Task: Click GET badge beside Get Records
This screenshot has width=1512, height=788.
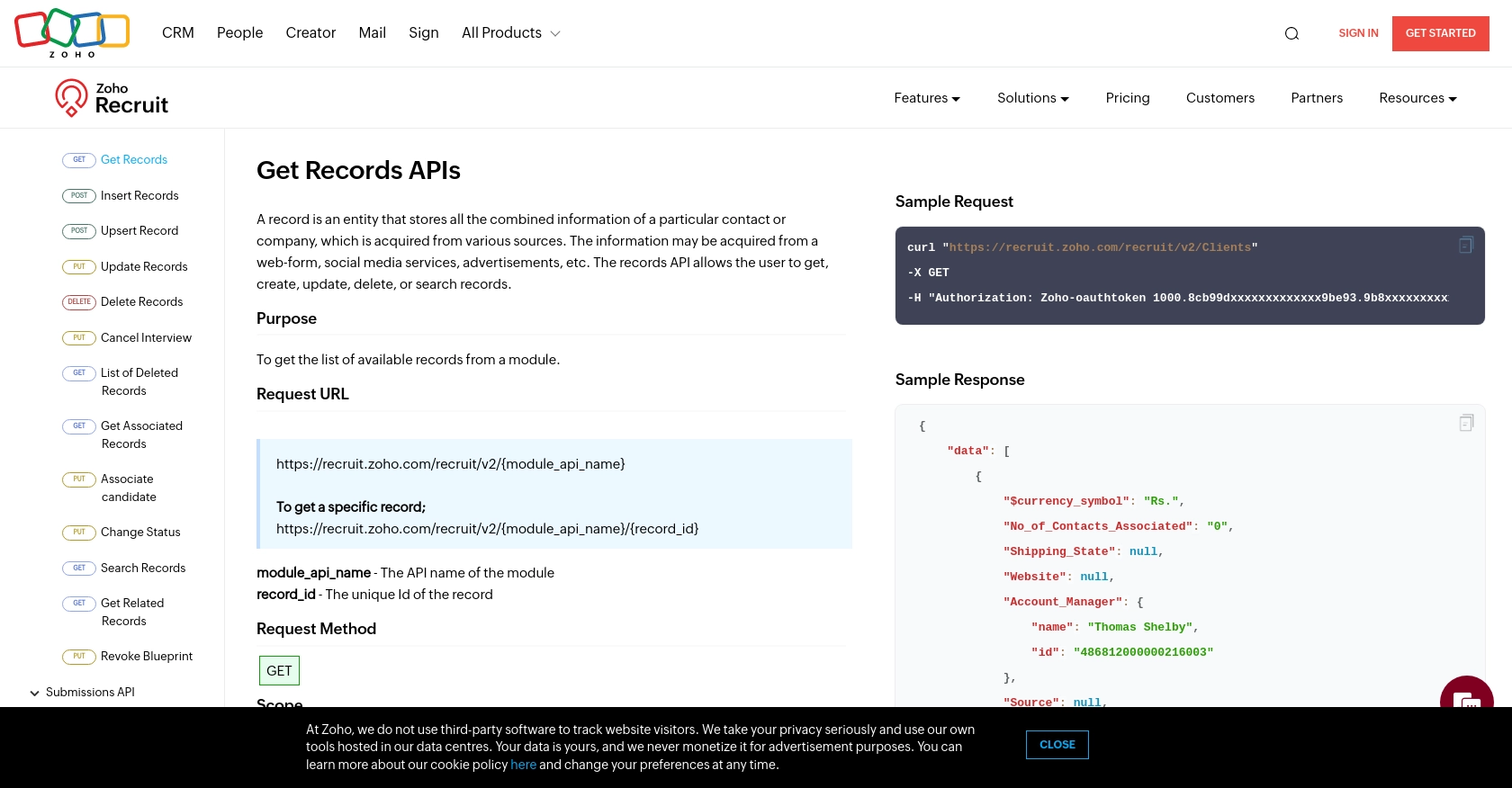Action: [x=79, y=160]
